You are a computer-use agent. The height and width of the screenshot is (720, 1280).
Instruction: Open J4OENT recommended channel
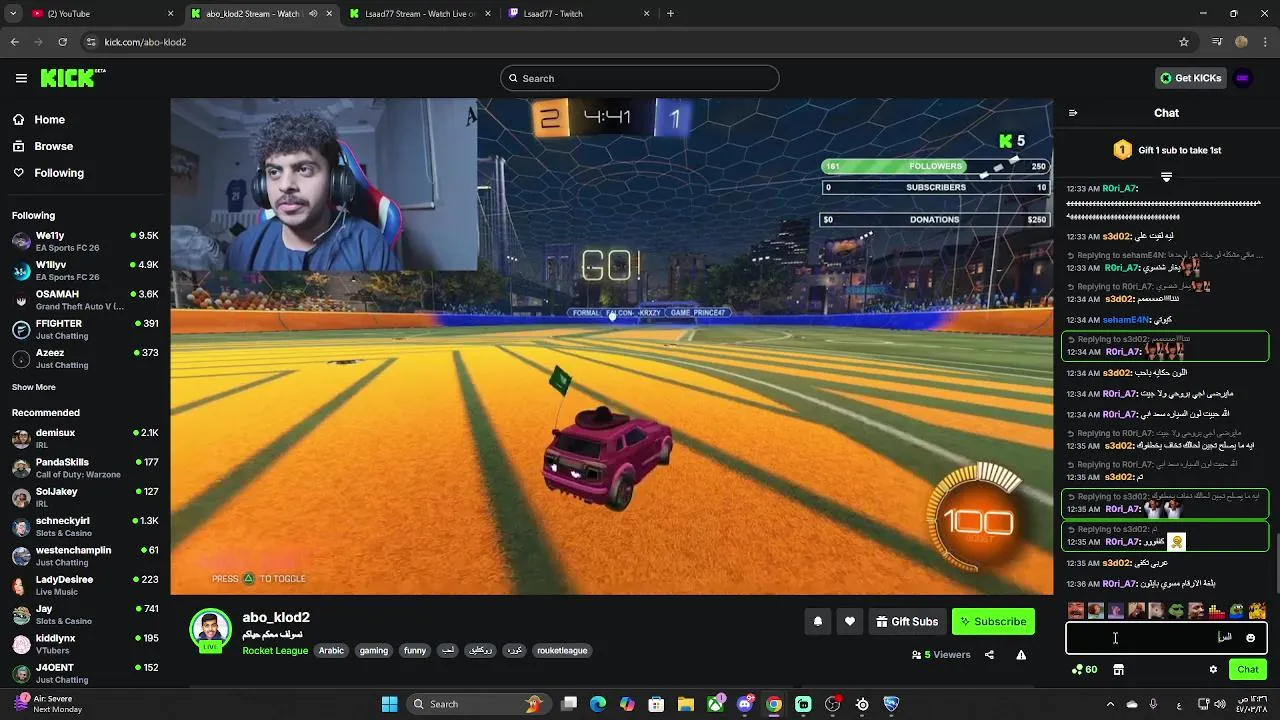click(85, 673)
